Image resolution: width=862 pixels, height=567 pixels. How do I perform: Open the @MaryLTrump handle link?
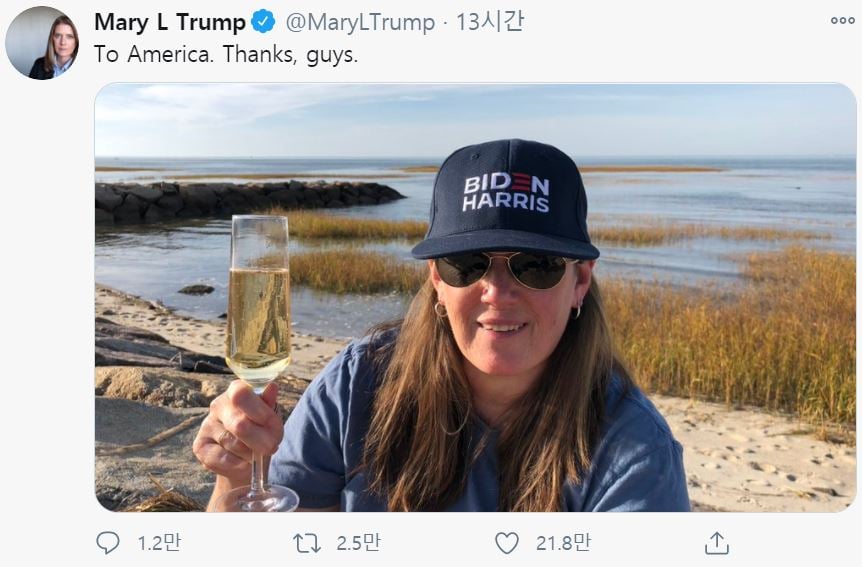(360, 22)
